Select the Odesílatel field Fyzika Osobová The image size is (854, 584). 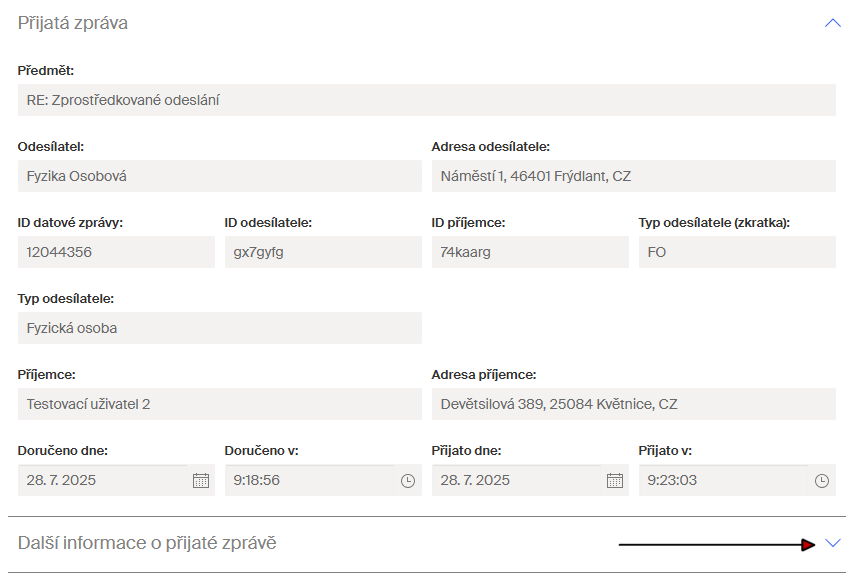pyautogui.click(x=219, y=176)
